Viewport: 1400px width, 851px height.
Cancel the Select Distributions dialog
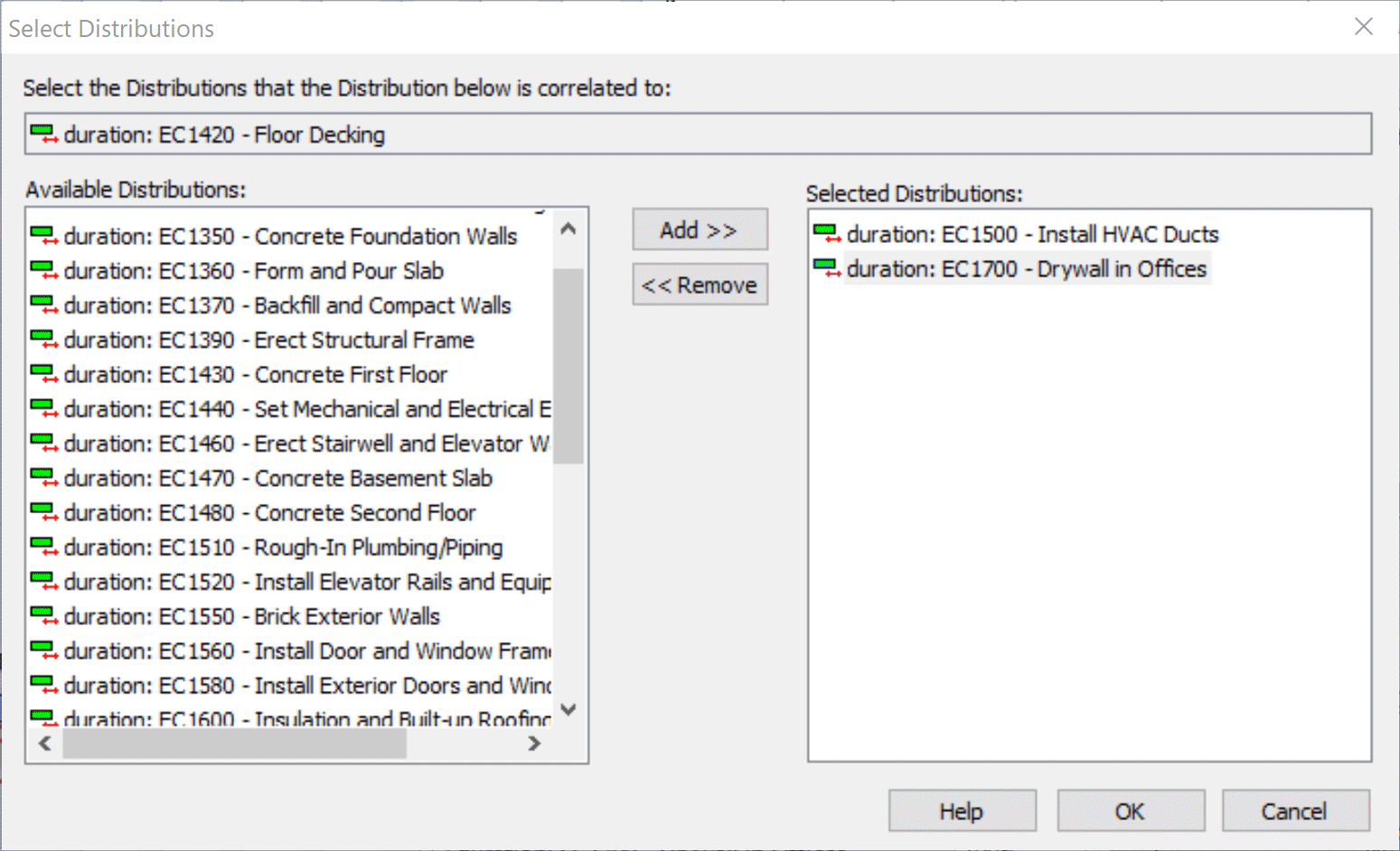1294,811
